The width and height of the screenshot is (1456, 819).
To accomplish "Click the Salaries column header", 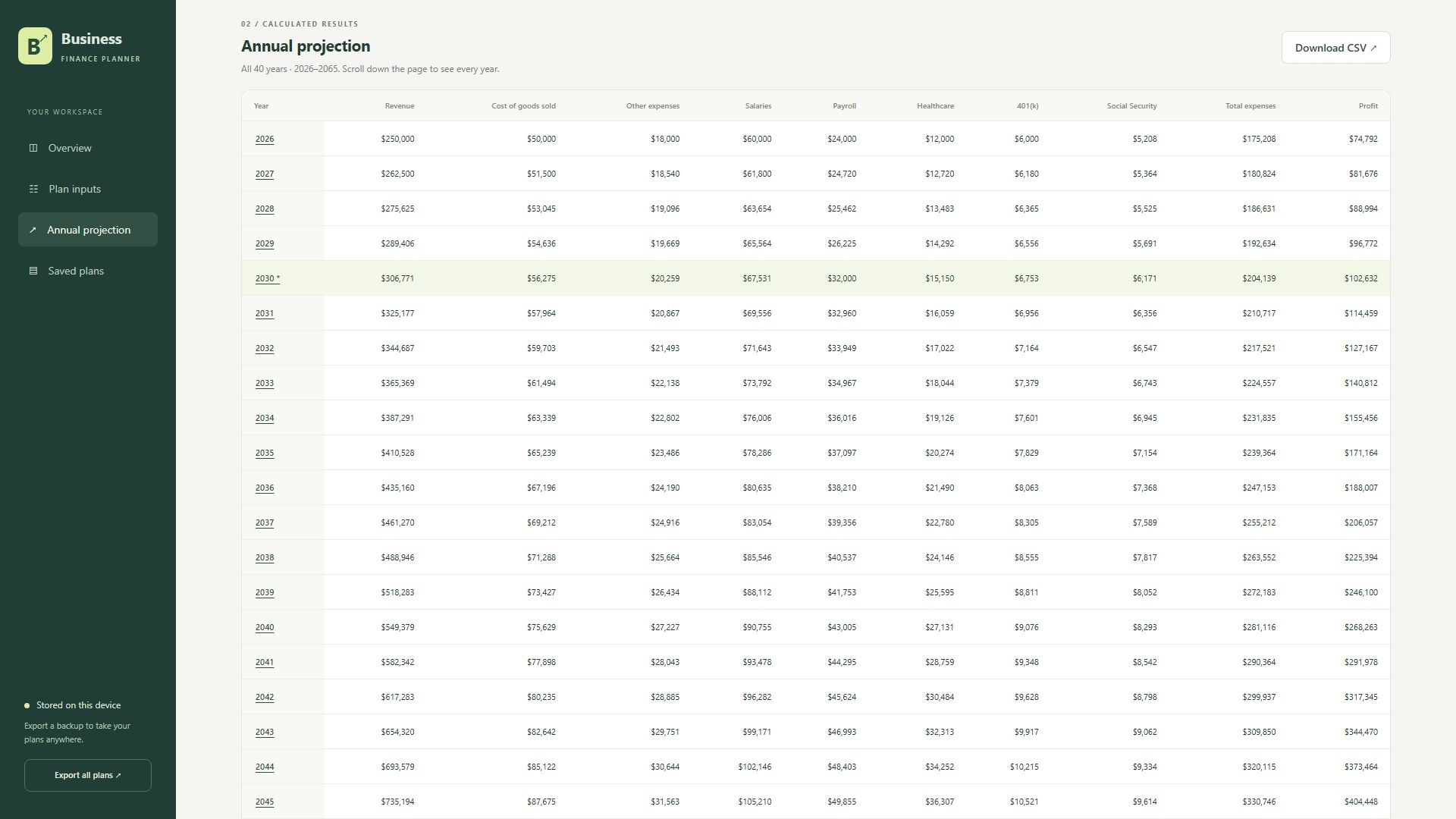I will click(x=758, y=106).
